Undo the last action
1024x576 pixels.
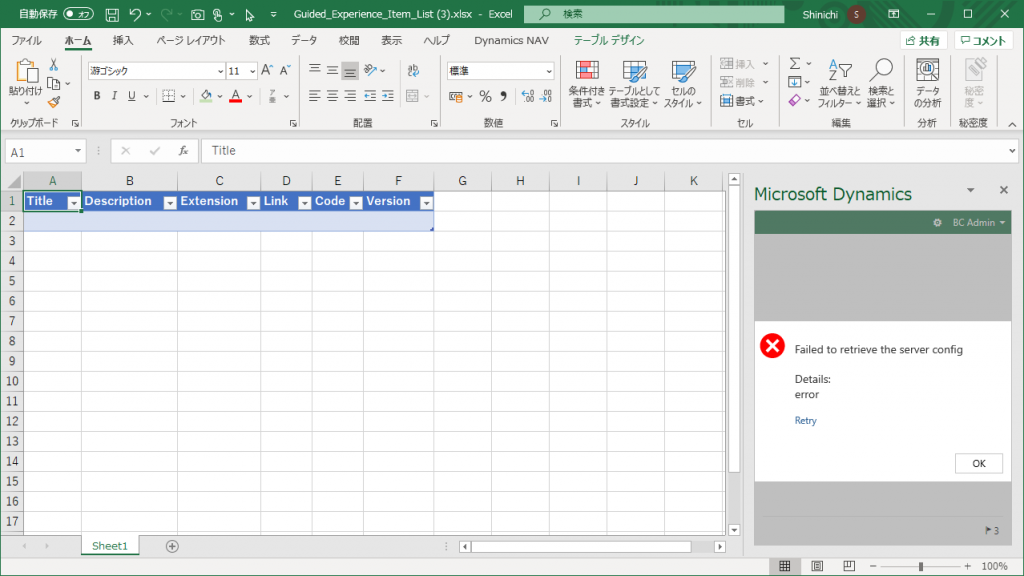135,14
